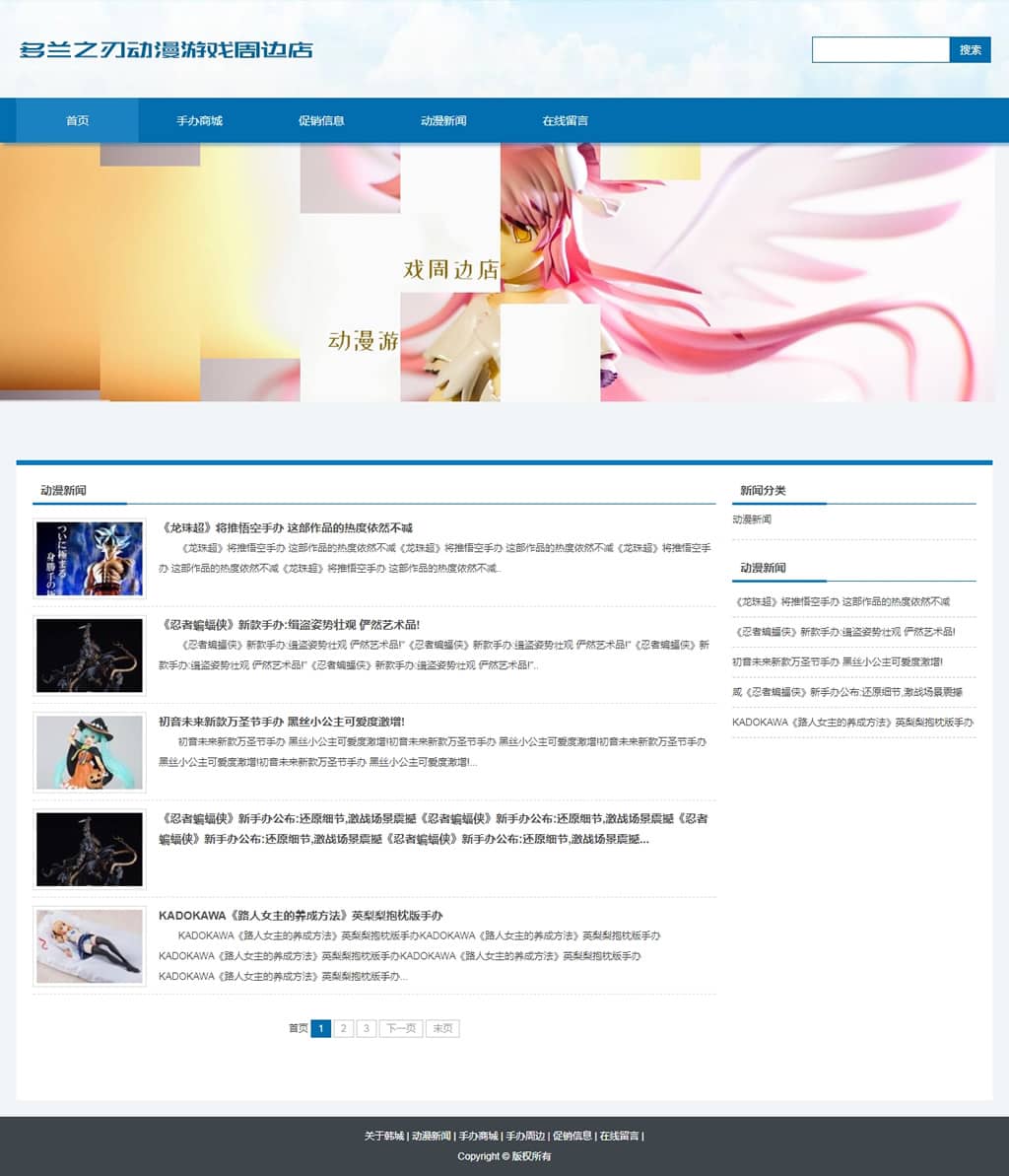This screenshot has width=1009, height=1176.
Task: Jump to page 3 in pagination
Action: (x=366, y=1028)
